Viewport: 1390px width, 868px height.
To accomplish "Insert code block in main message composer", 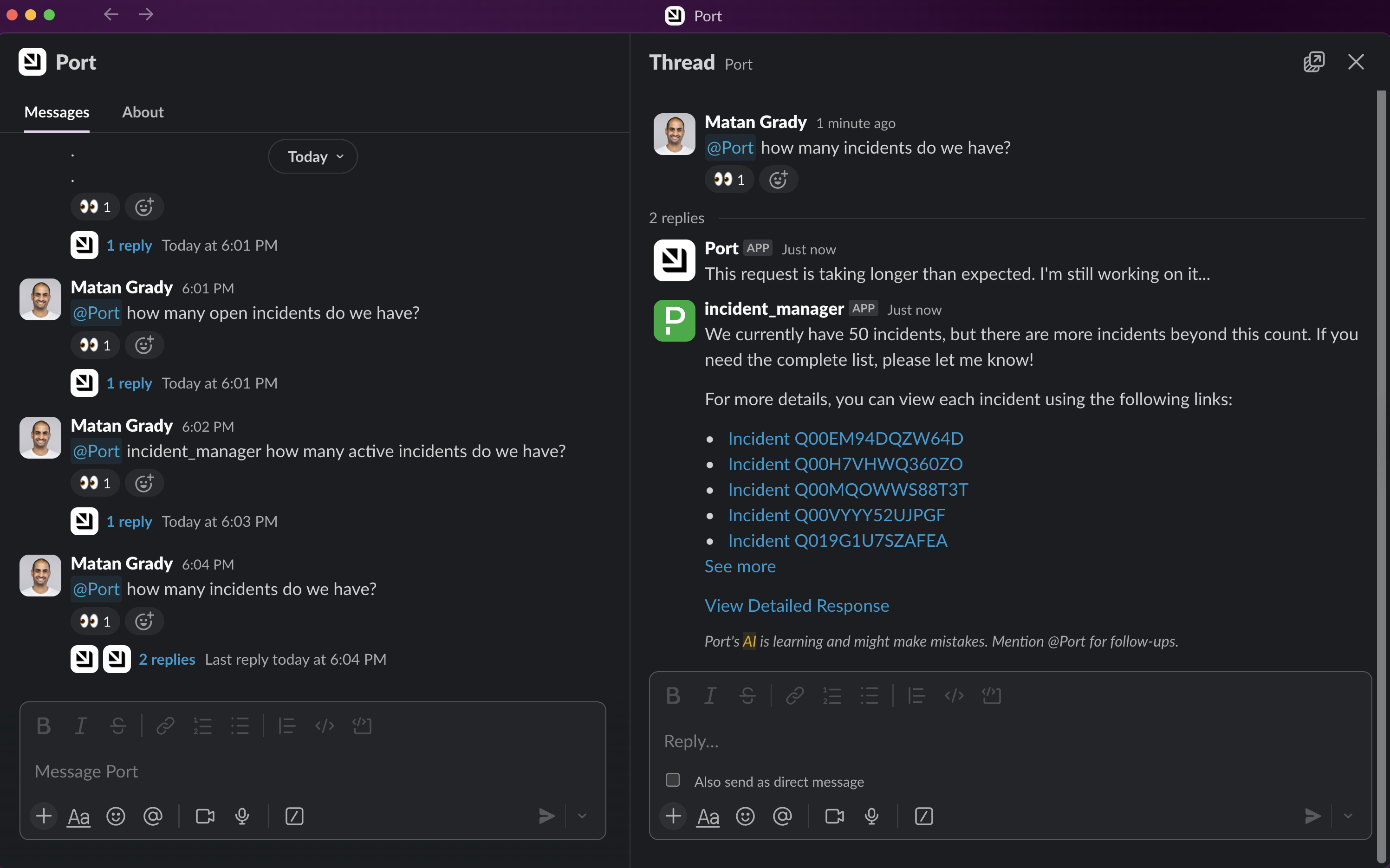I will [x=362, y=725].
